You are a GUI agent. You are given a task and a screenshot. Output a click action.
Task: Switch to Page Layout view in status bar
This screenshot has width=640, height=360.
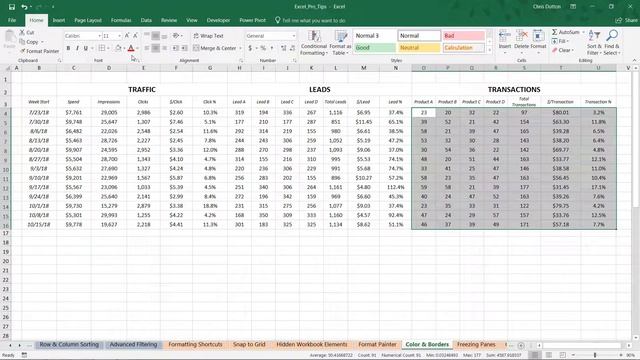point(549,355)
